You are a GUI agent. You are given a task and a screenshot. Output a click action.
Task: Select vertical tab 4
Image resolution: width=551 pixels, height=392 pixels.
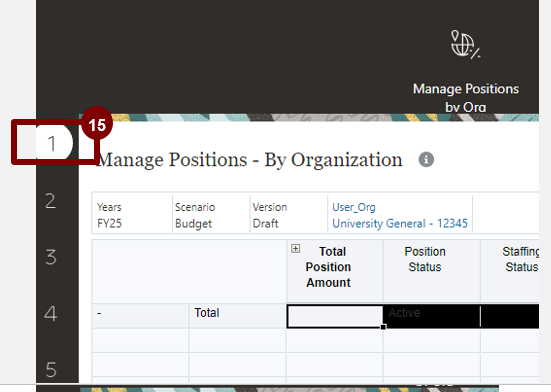51,314
